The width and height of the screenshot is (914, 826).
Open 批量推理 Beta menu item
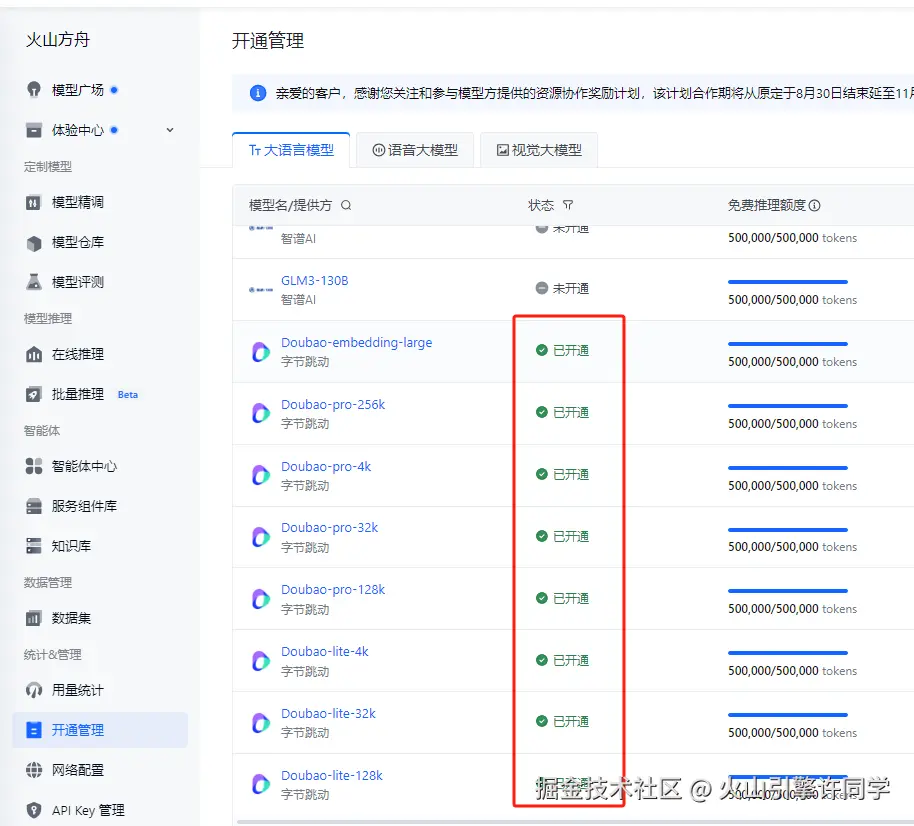pyautogui.click(x=94, y=394)
